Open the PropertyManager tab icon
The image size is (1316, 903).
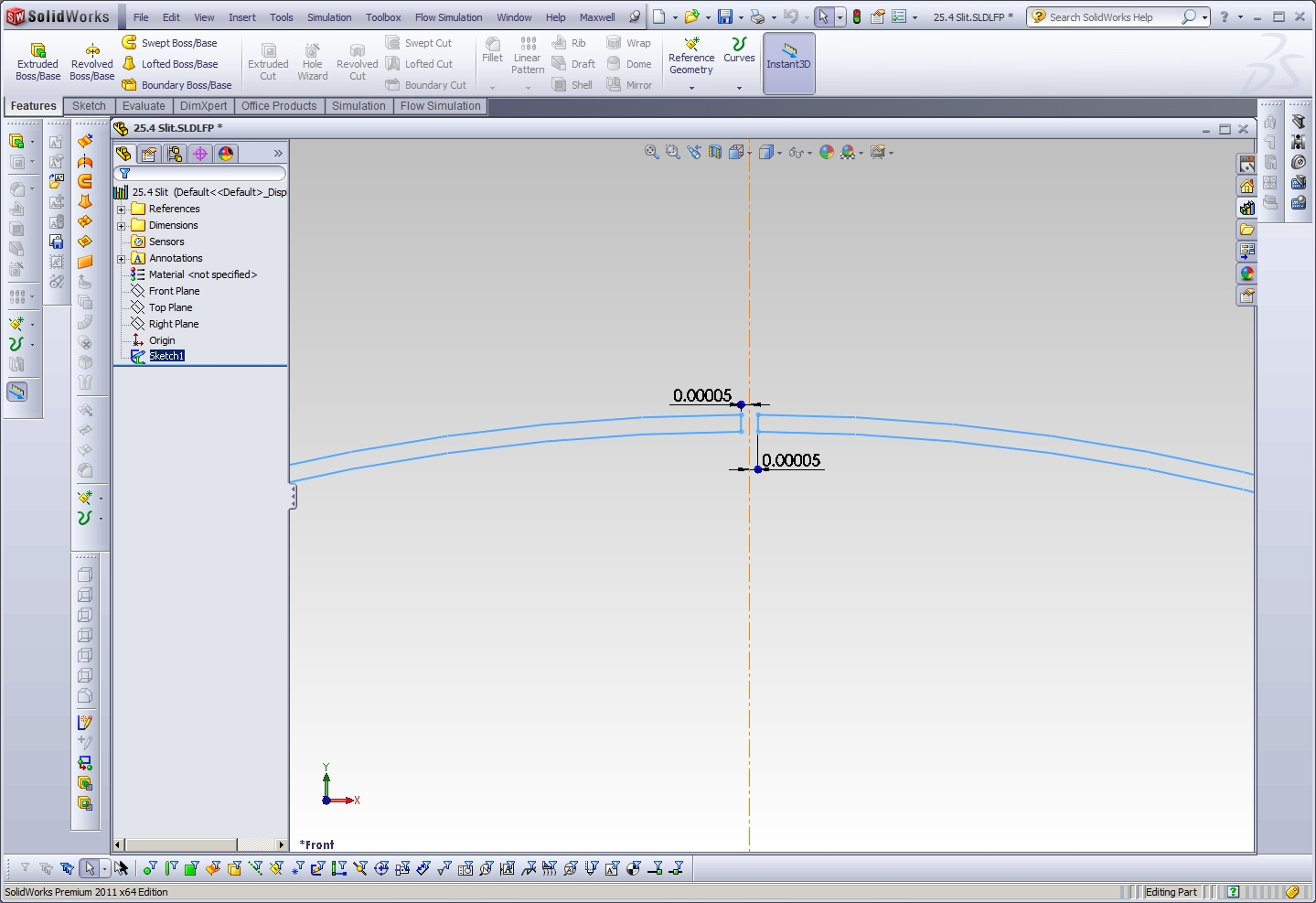[149, 154]
